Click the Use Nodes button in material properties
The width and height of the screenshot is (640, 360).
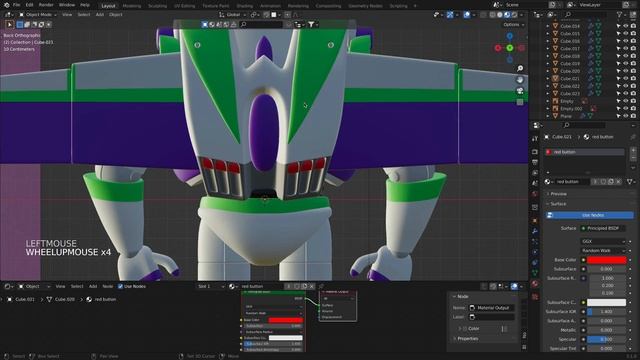pos(590,215)
